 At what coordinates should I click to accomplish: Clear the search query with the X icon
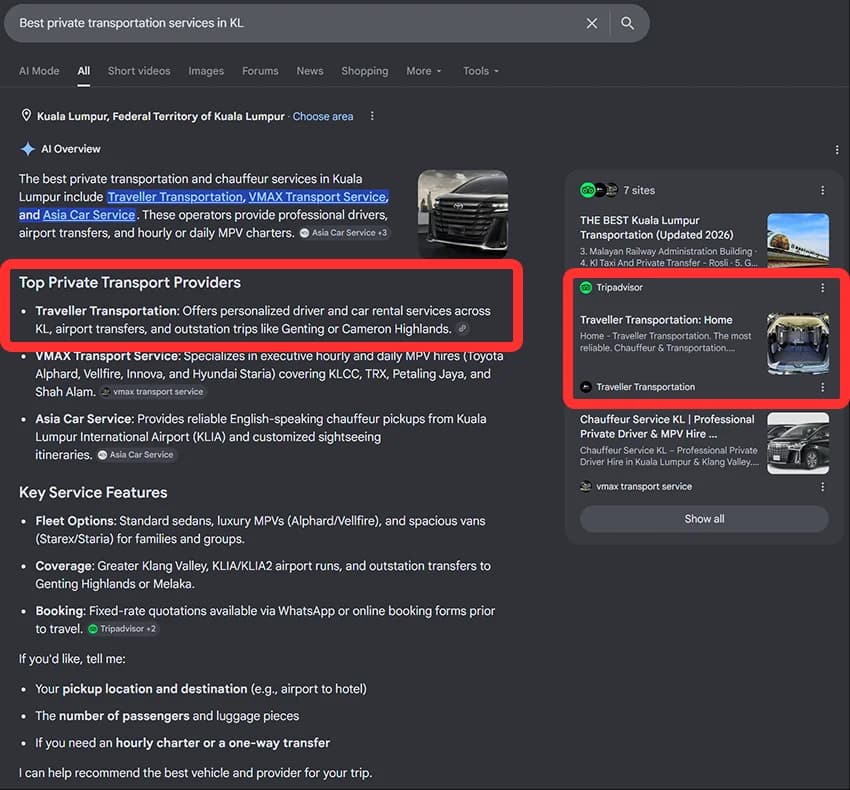coord(591,23)
